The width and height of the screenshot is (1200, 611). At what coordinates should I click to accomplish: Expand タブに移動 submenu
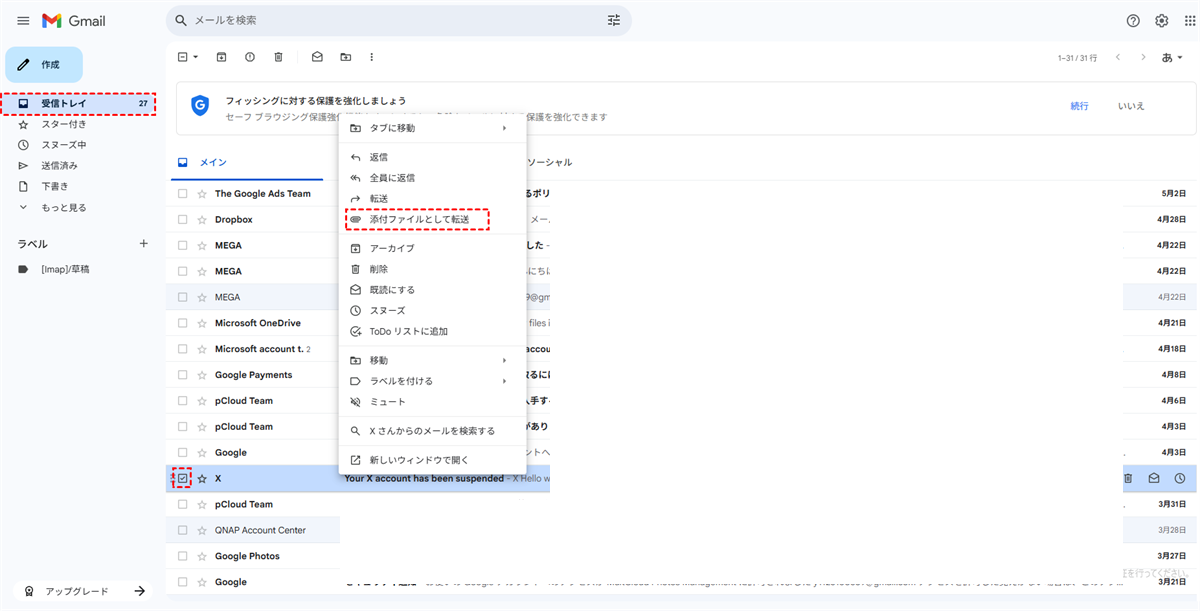(x=432, y=128)
